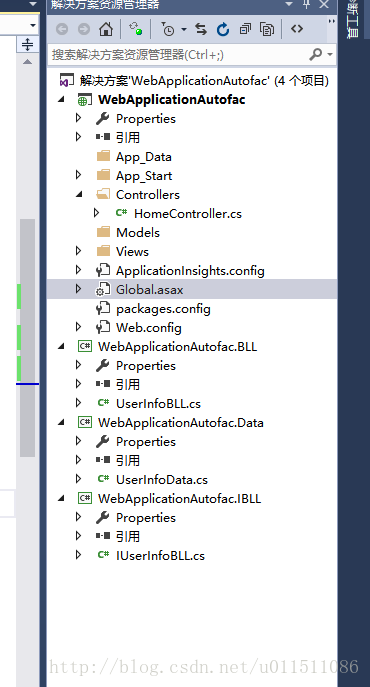Viewport: 370px width, 687px height.
Task: Click the WebApplicationAutofac.Data C# project icon
Action: 85,422
